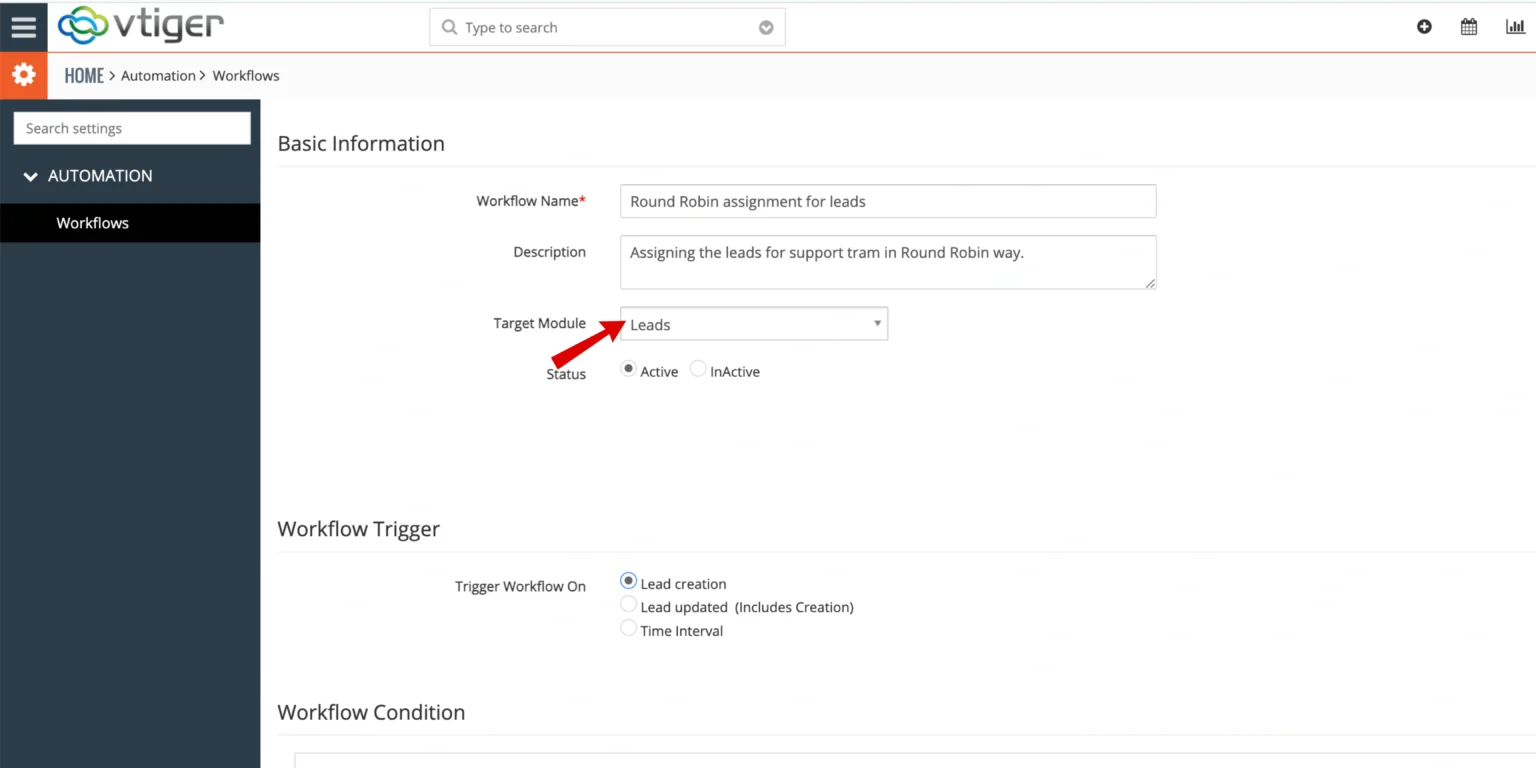The image size is (1536, 768).
Task: Select Workflows in the sidebar
Action: tap(92, 222)
